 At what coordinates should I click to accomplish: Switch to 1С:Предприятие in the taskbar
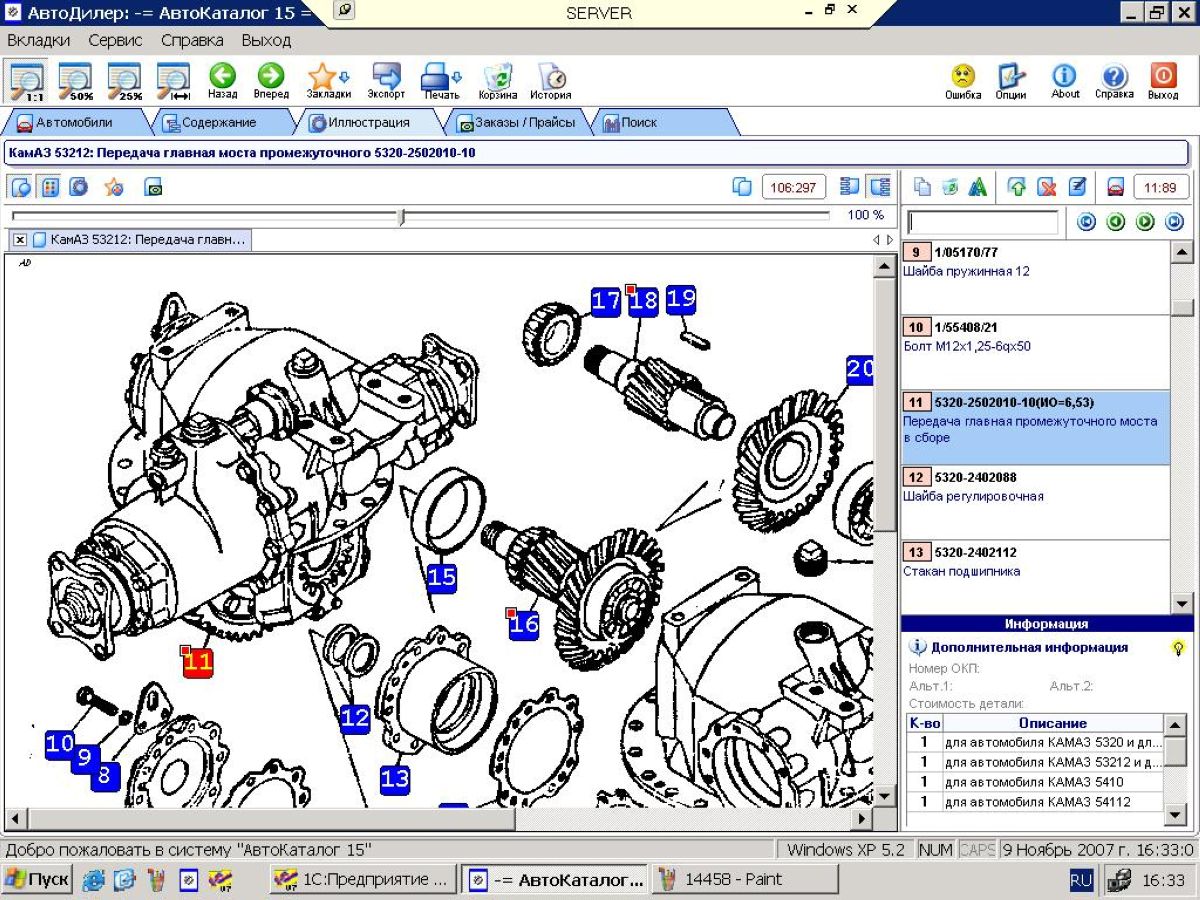pyautogui.click(x=364, y=880)
